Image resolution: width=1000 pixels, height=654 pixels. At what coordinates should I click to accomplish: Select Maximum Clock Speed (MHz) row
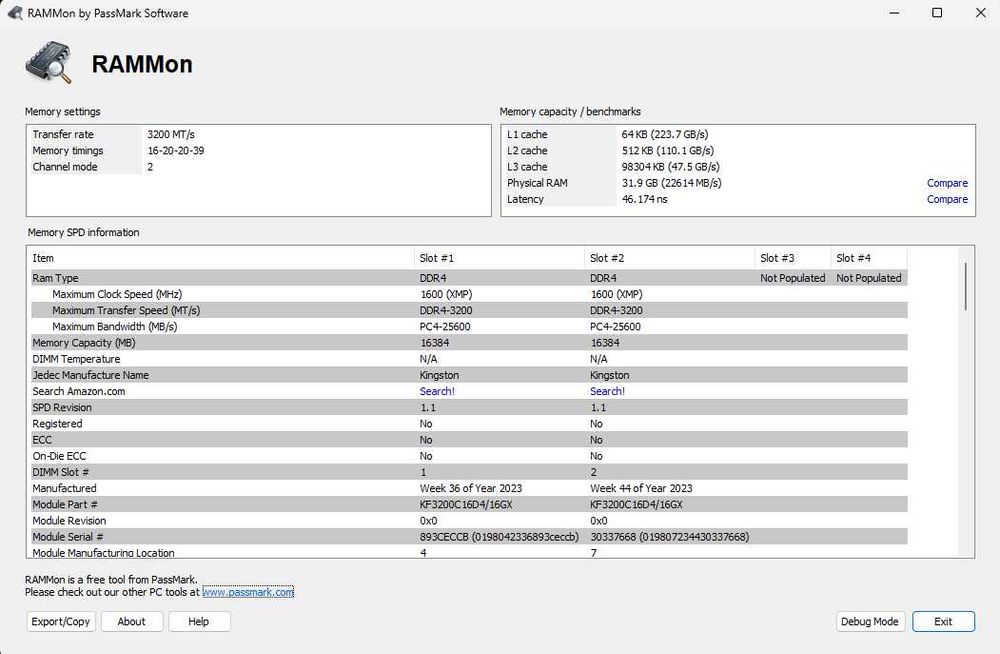(x=469, y=294)
